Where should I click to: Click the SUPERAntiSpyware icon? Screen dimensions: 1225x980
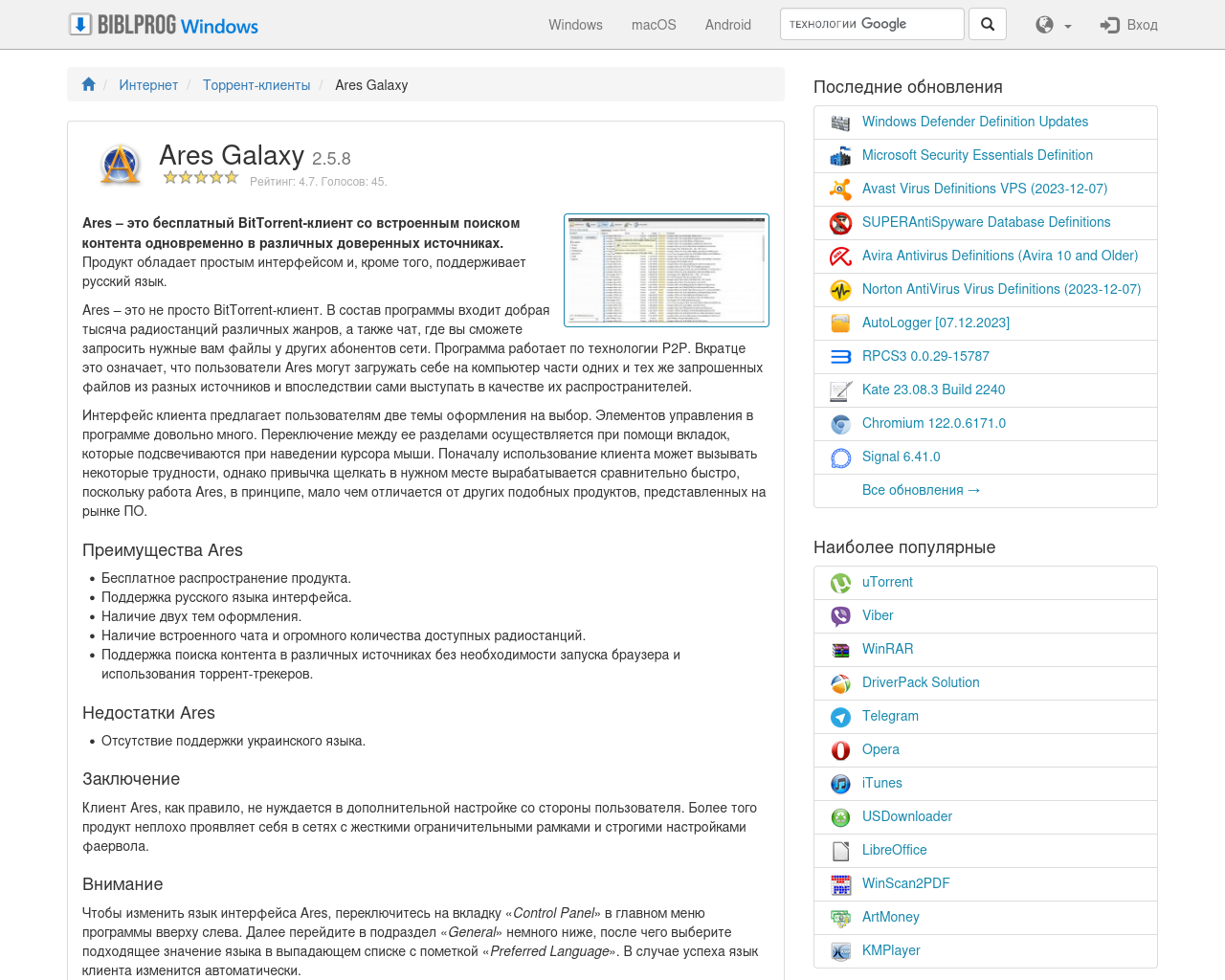(x=840, y=223)
